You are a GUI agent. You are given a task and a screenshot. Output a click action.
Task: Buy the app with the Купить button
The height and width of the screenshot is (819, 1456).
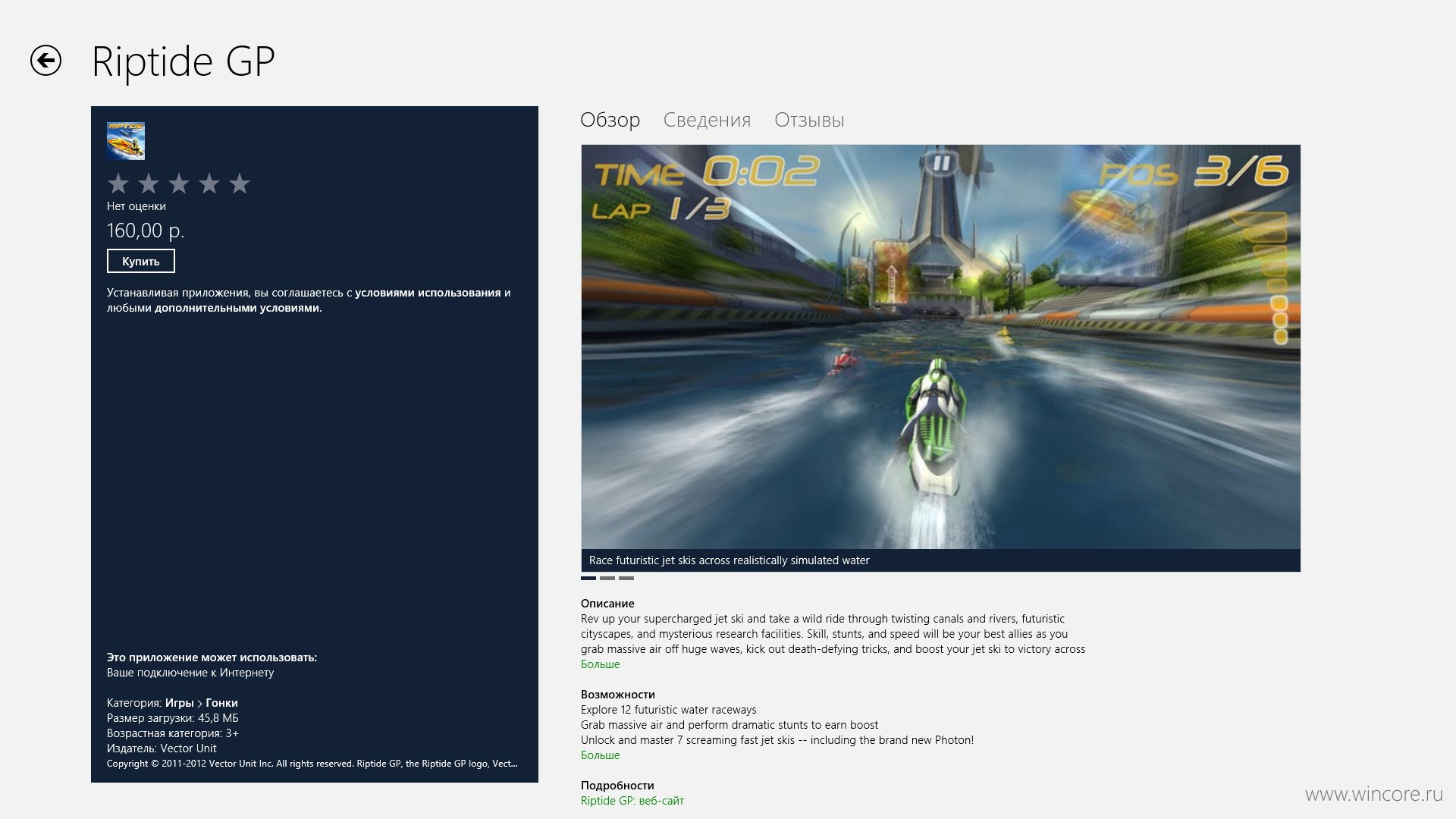coord(141,261)
